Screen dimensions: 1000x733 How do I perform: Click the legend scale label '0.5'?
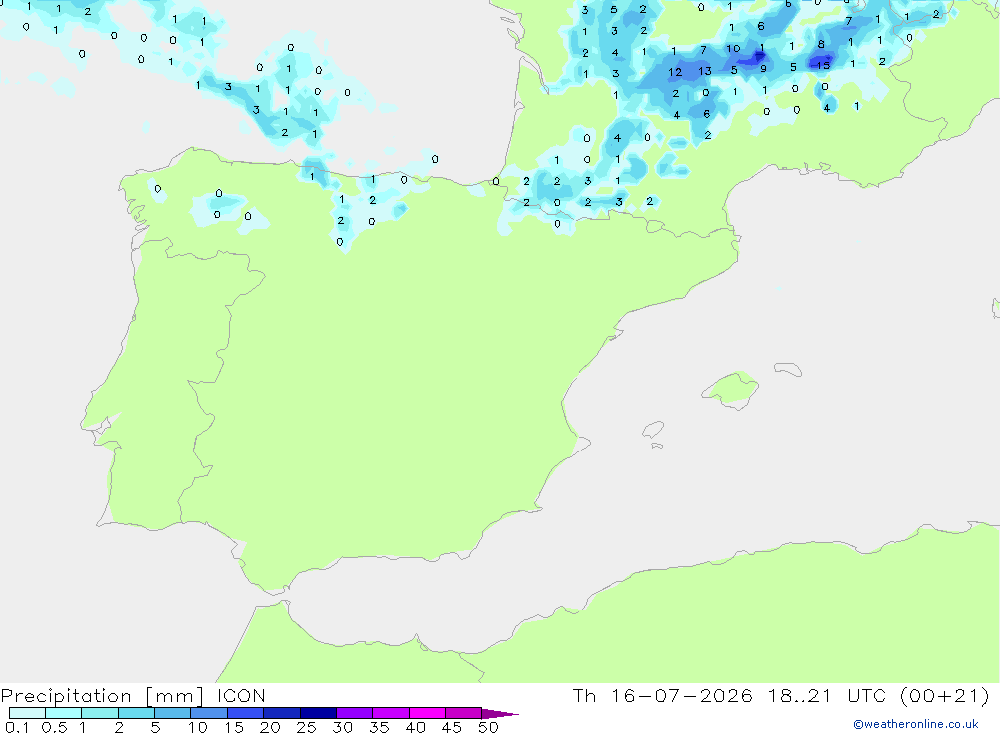coord(54,727)
